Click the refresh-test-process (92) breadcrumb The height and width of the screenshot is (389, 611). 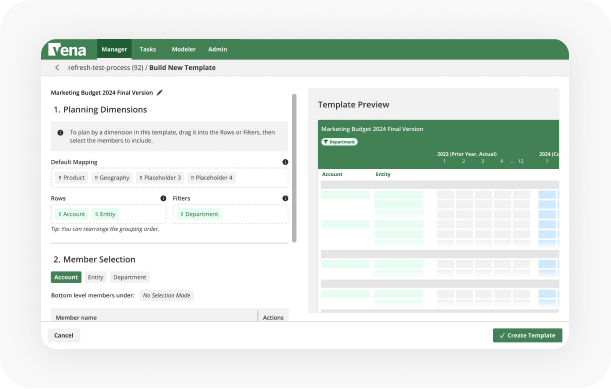(106, 67)
